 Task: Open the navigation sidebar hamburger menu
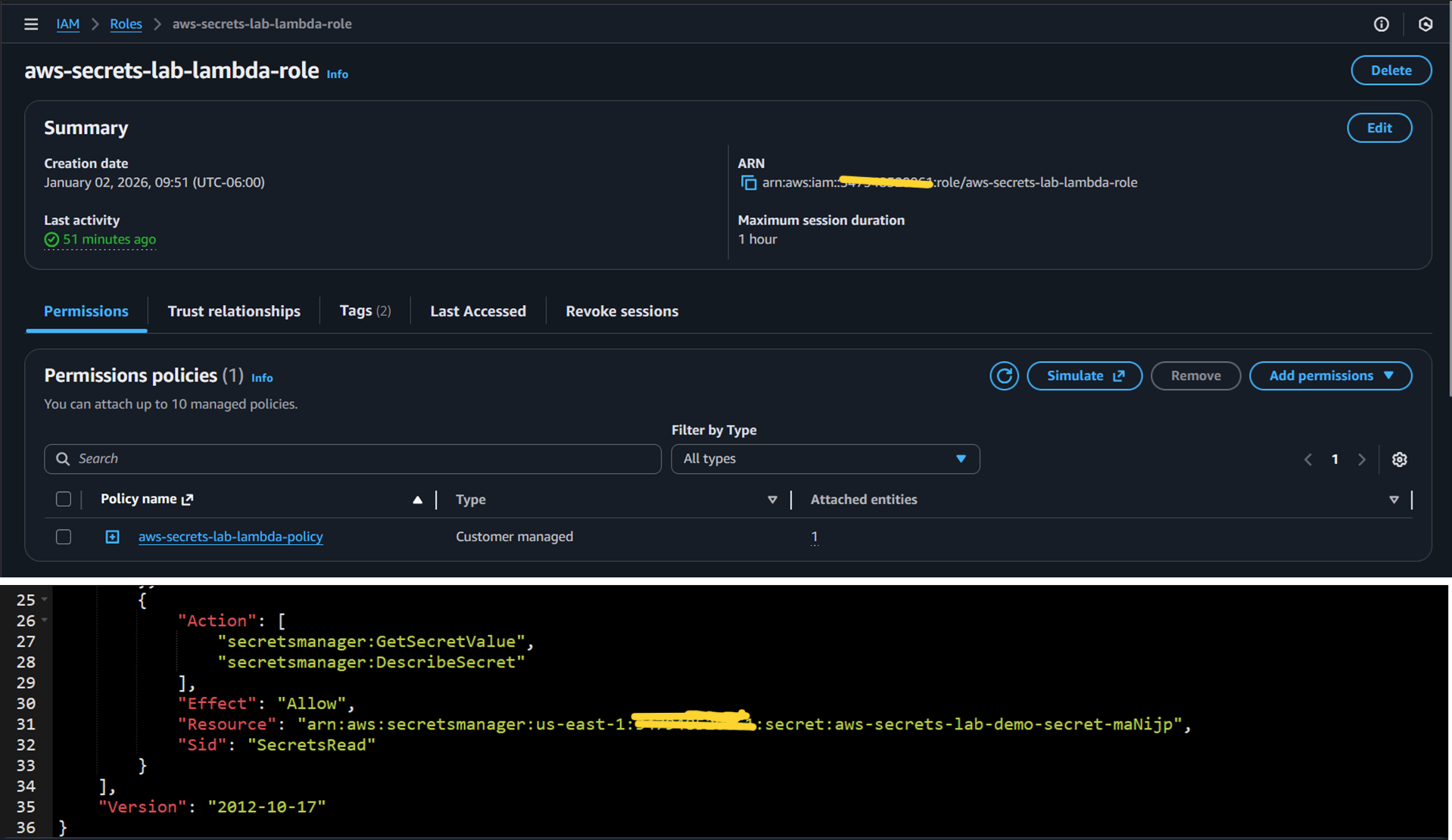pyautogui.click(x=30, y=23)
